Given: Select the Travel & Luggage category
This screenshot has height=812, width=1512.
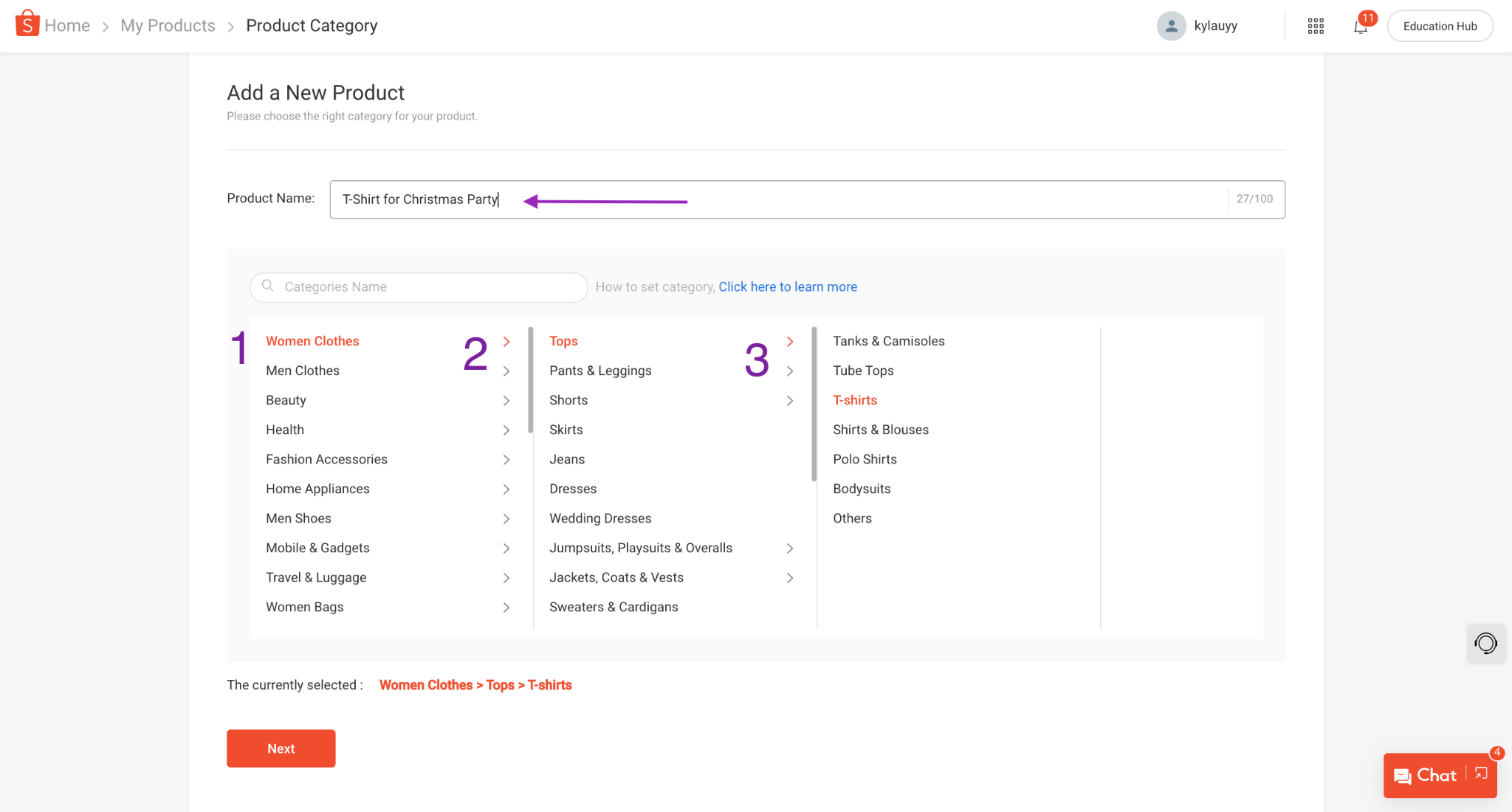Looking at the screenshot, I should pos(316,577).
